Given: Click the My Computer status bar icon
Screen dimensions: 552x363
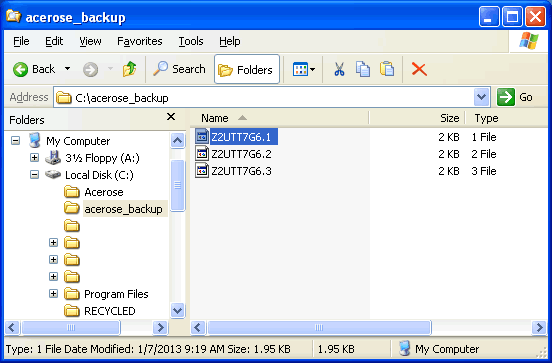Looking at the screenshot, I should pos(404,349).
